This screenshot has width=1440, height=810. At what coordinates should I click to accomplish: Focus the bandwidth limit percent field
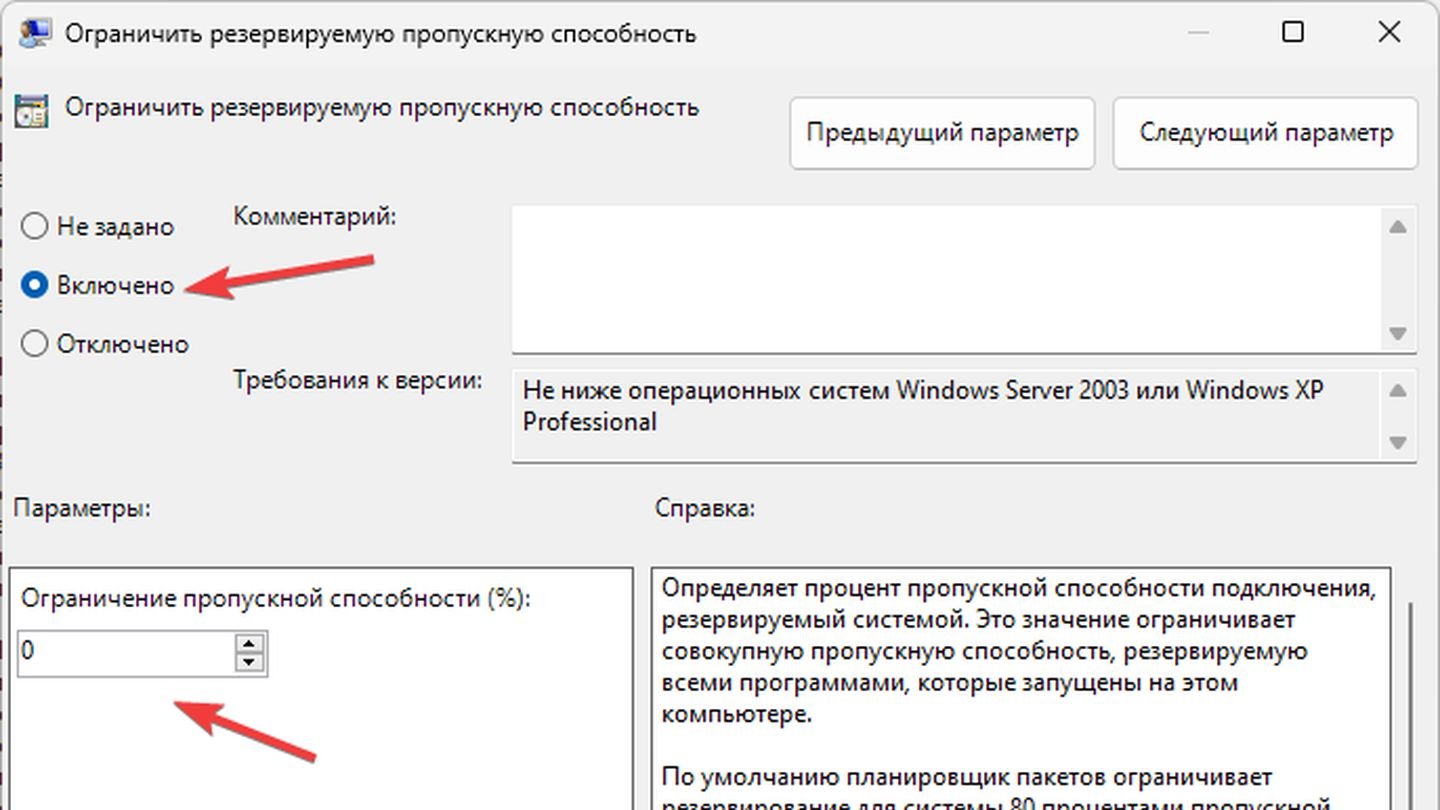tap(127, 652)
